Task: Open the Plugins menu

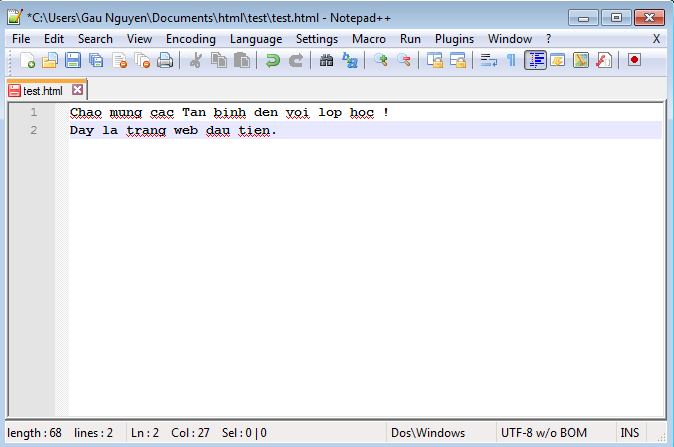Action: 454,39
